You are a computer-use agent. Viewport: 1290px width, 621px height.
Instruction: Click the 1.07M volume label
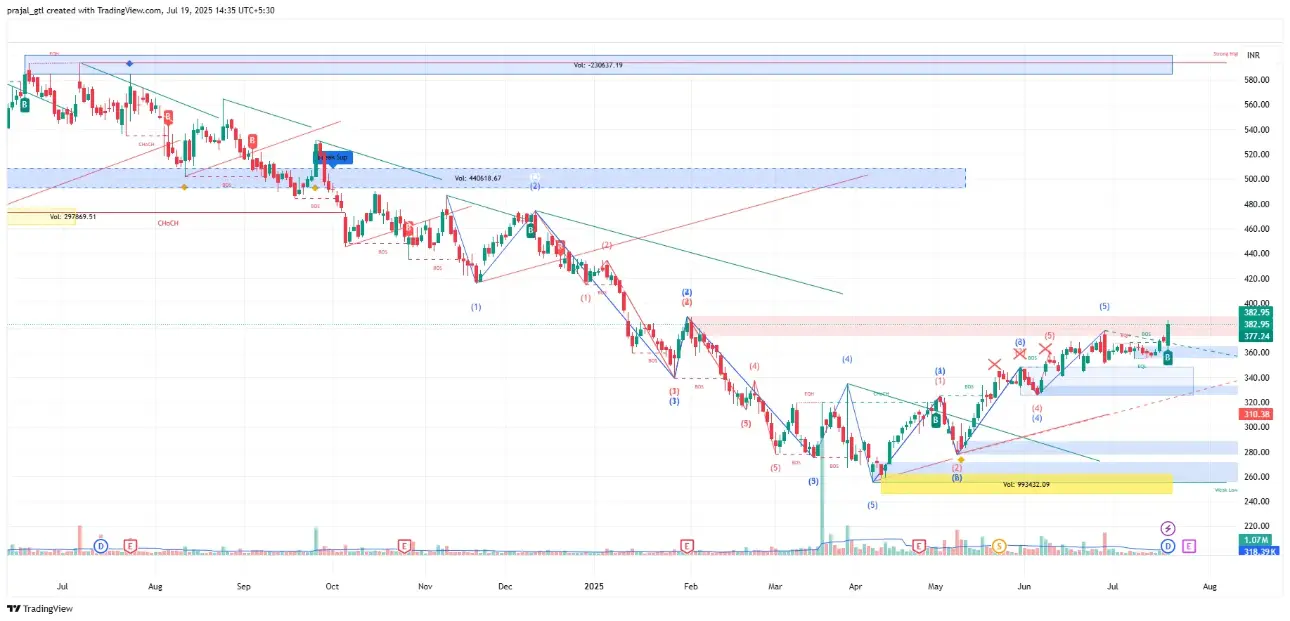tap(1256, 540)
